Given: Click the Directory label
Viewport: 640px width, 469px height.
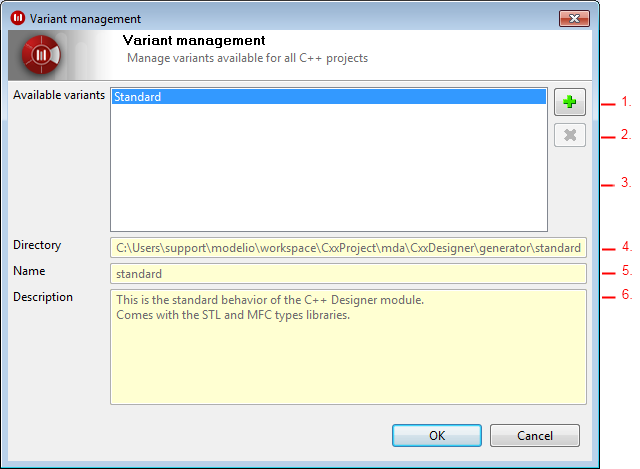Looking at the screenshot, I should point(37,245).
